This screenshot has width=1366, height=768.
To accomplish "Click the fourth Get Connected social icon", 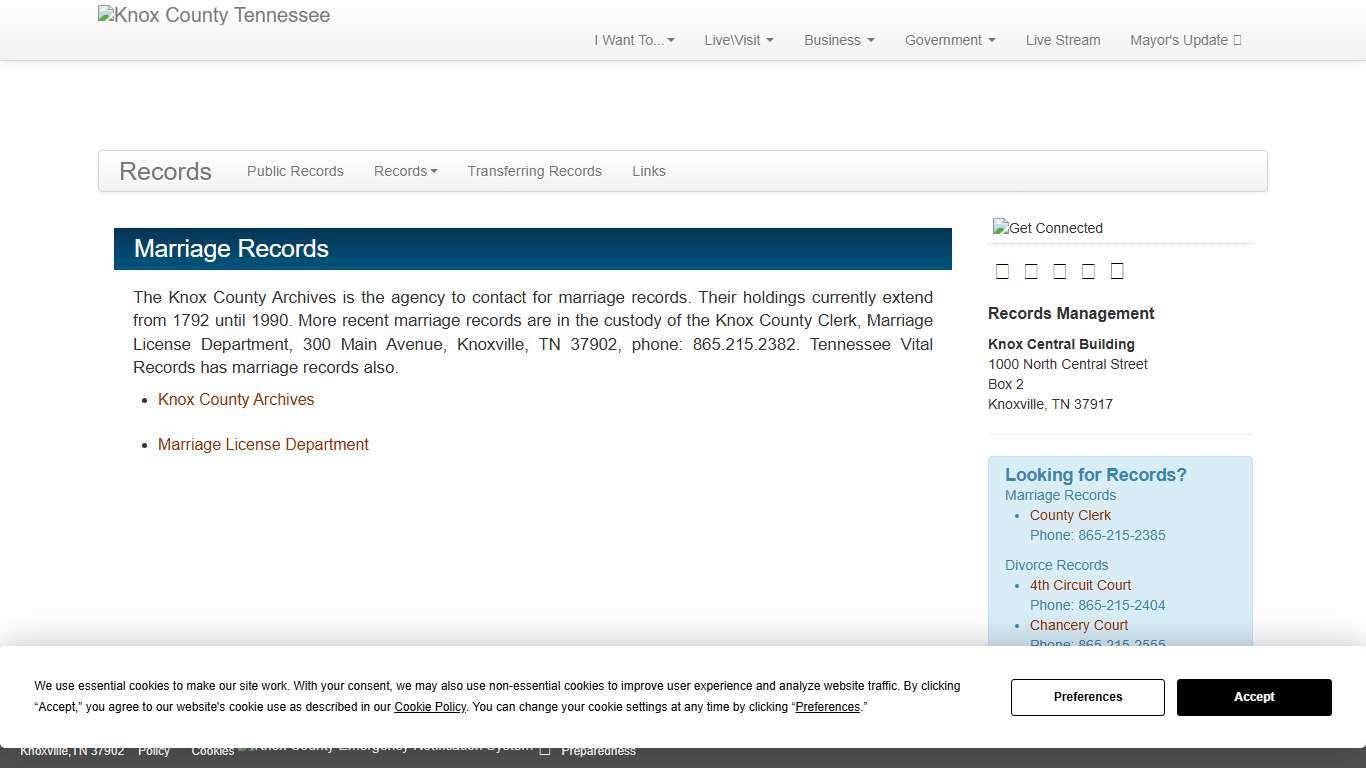I will coord(1089,270).
